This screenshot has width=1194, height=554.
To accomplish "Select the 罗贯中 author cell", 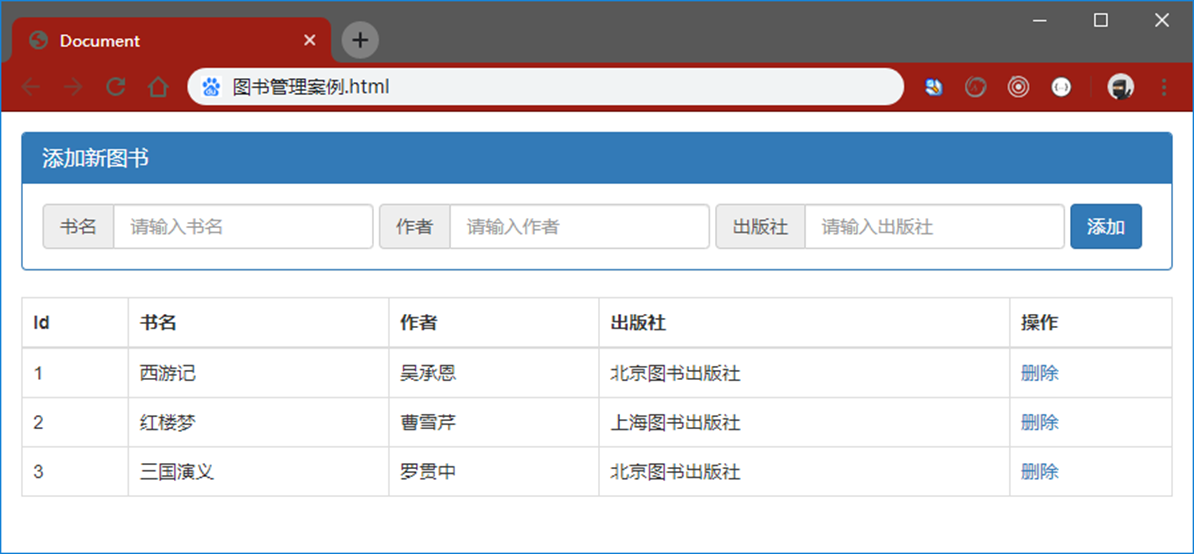I will (x=493, y=472).
